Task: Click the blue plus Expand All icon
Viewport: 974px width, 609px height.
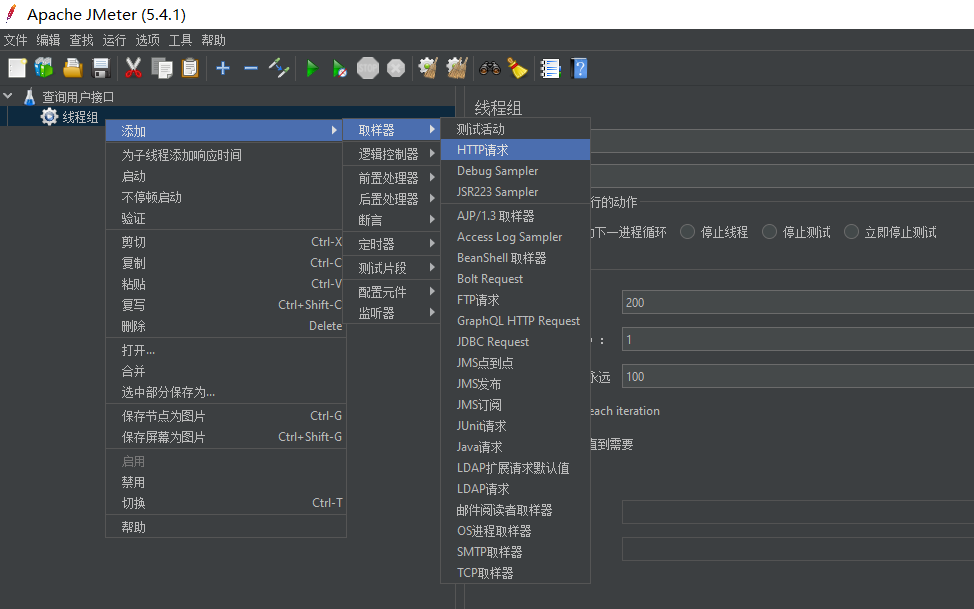Action: [x=223, y=68]
